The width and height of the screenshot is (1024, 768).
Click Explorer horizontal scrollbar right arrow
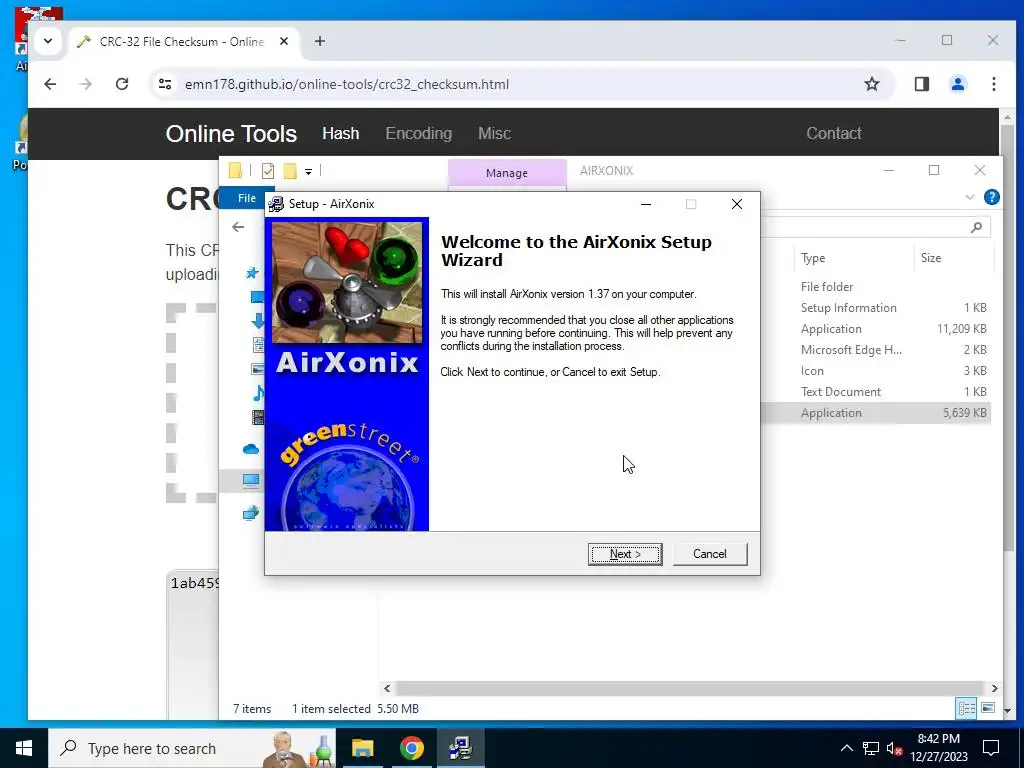995,688
